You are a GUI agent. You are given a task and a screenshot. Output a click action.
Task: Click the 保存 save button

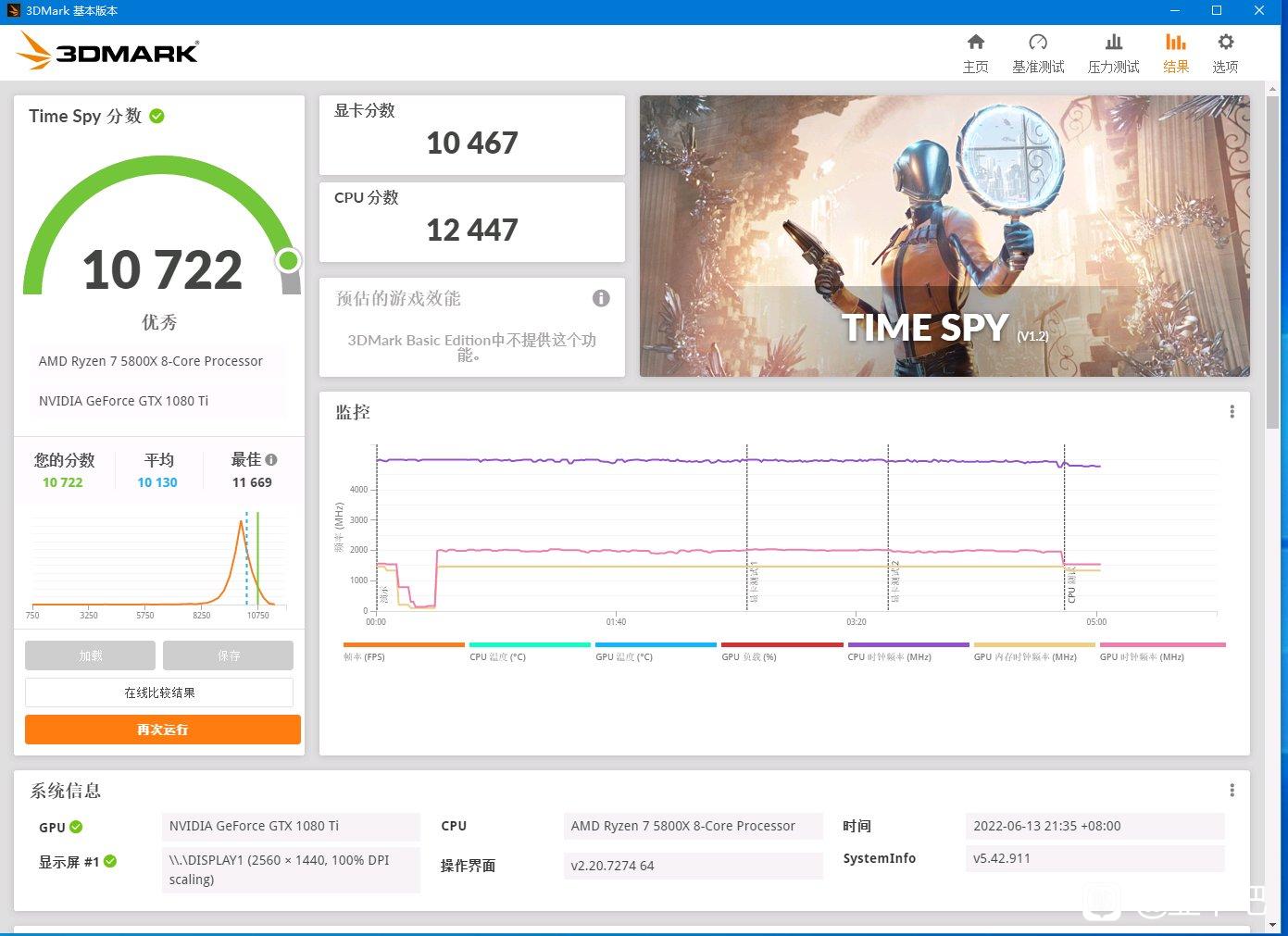click(x=228, y=655)
